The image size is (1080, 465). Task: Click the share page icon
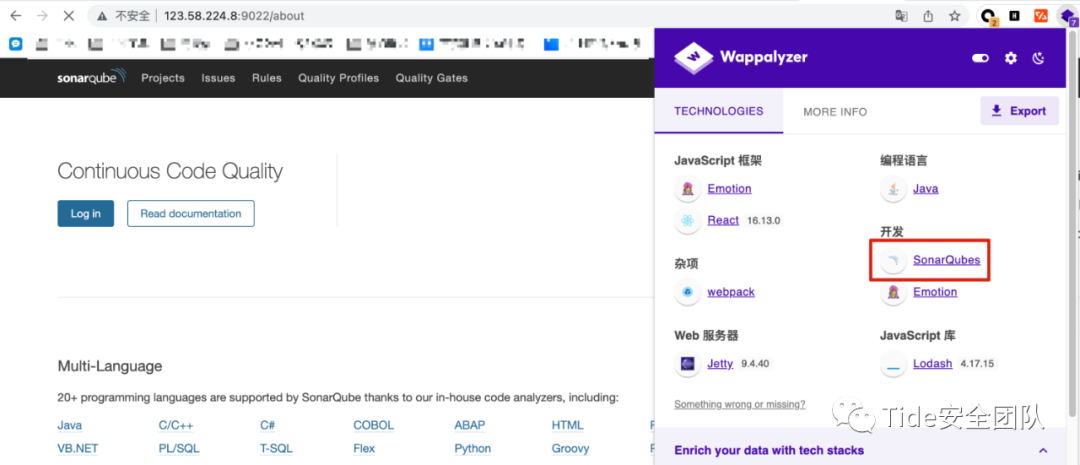928,15
